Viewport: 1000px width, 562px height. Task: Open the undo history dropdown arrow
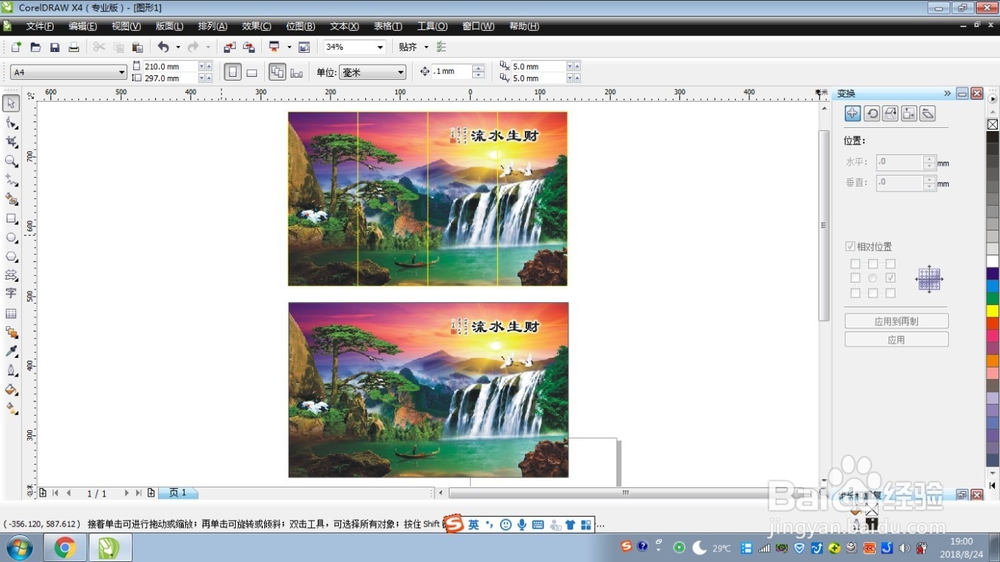pos(178,47)
